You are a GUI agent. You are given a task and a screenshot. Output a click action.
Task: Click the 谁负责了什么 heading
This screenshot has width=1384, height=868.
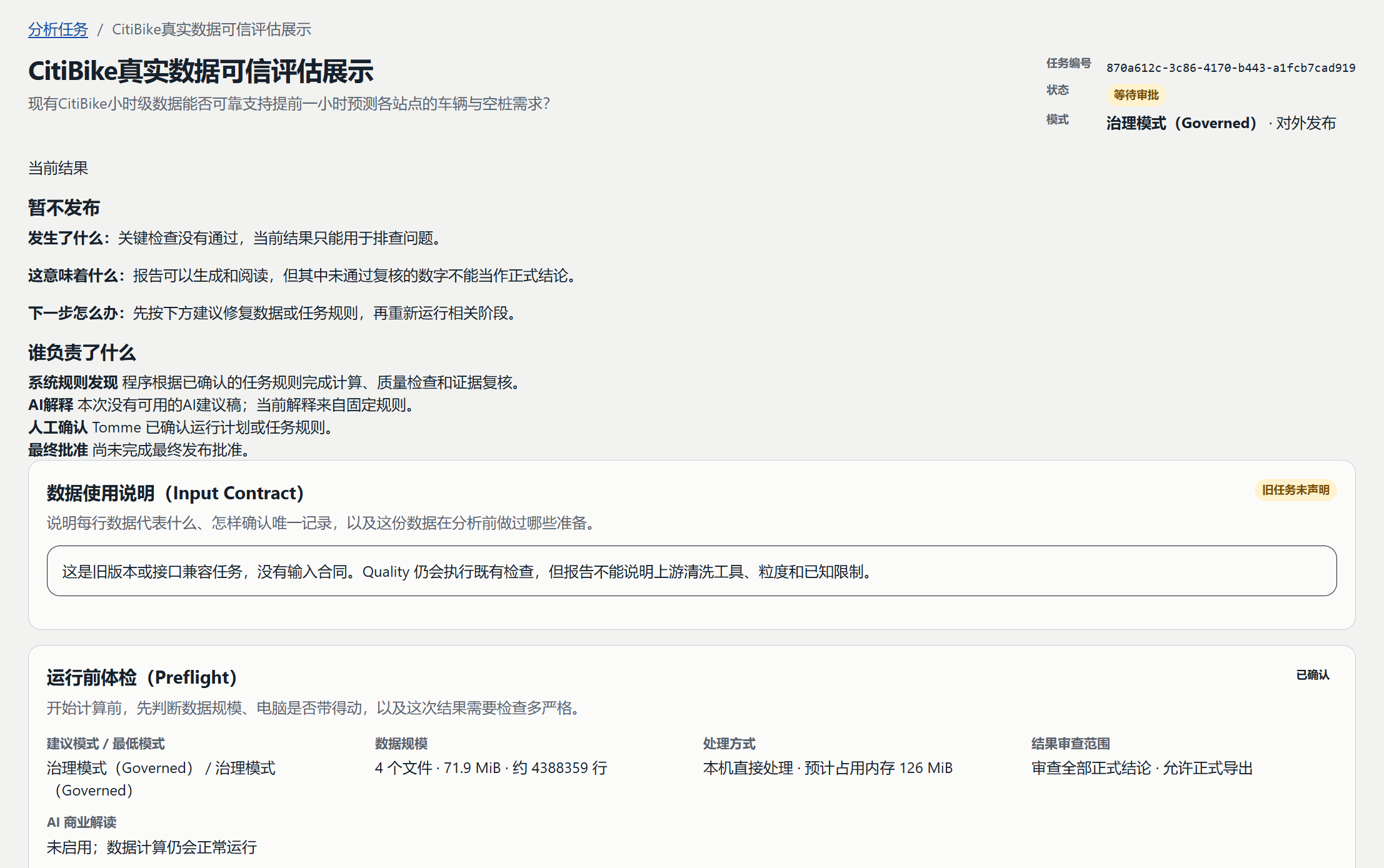(x=82, y=352)
